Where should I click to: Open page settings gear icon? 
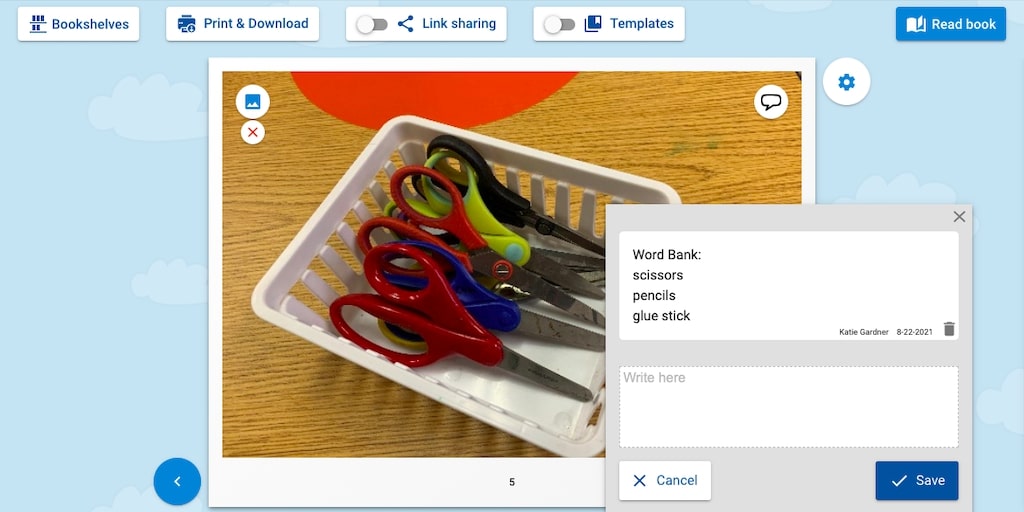pyautogui.click(x=846, y=82)
